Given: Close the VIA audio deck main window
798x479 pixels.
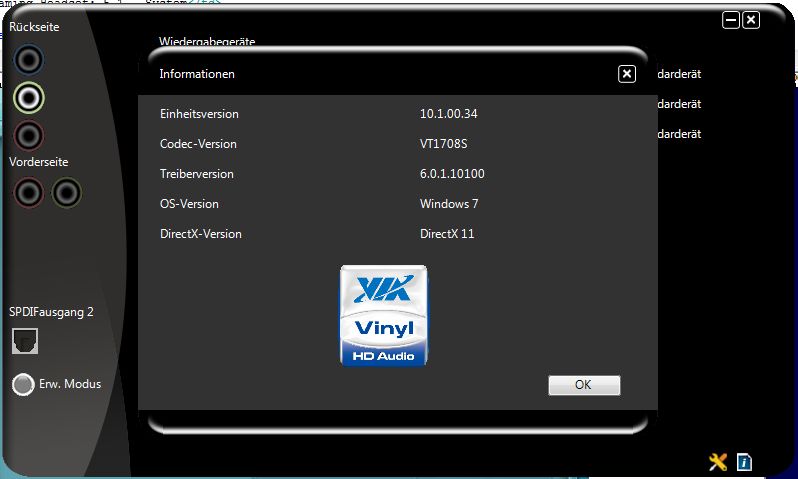Looking at the screenshot, I should 751,20.
